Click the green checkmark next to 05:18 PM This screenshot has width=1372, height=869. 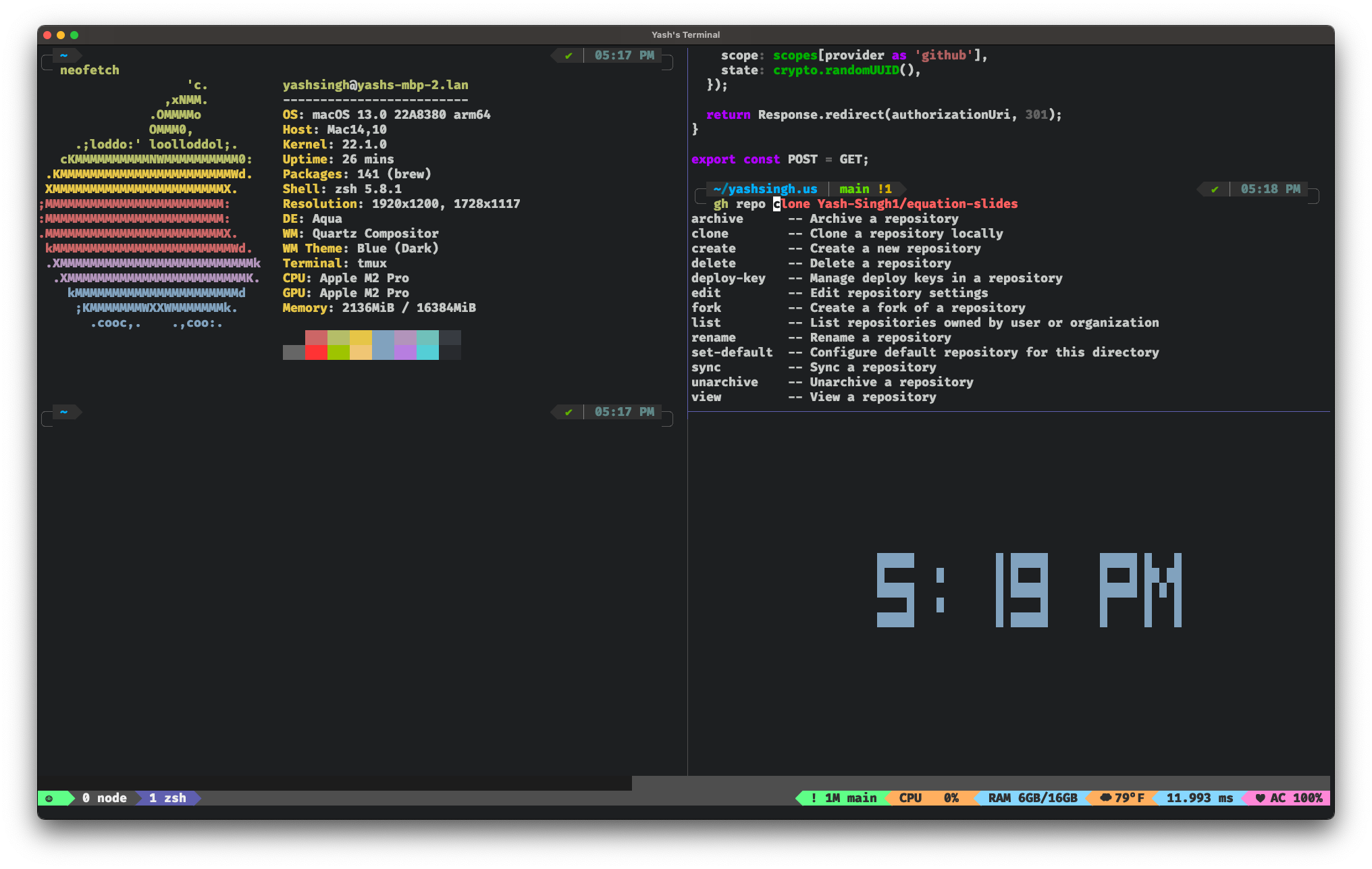coord(1215,189)
